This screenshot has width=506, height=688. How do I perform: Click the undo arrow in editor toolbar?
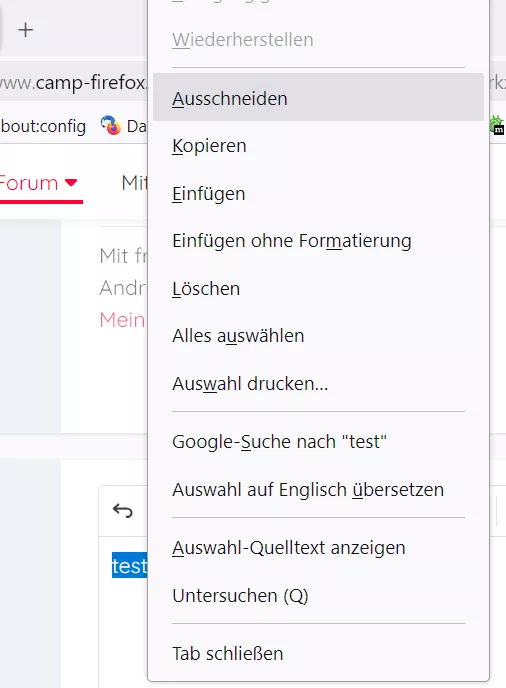point(122,510)
